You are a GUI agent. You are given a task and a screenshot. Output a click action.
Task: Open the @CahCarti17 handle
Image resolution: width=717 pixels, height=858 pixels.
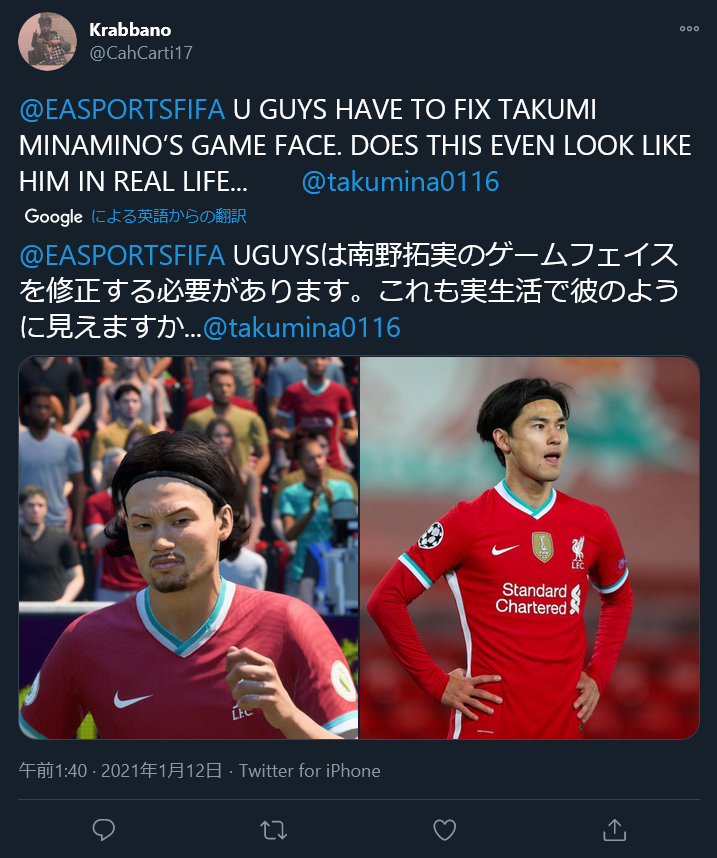coord(141,53)
